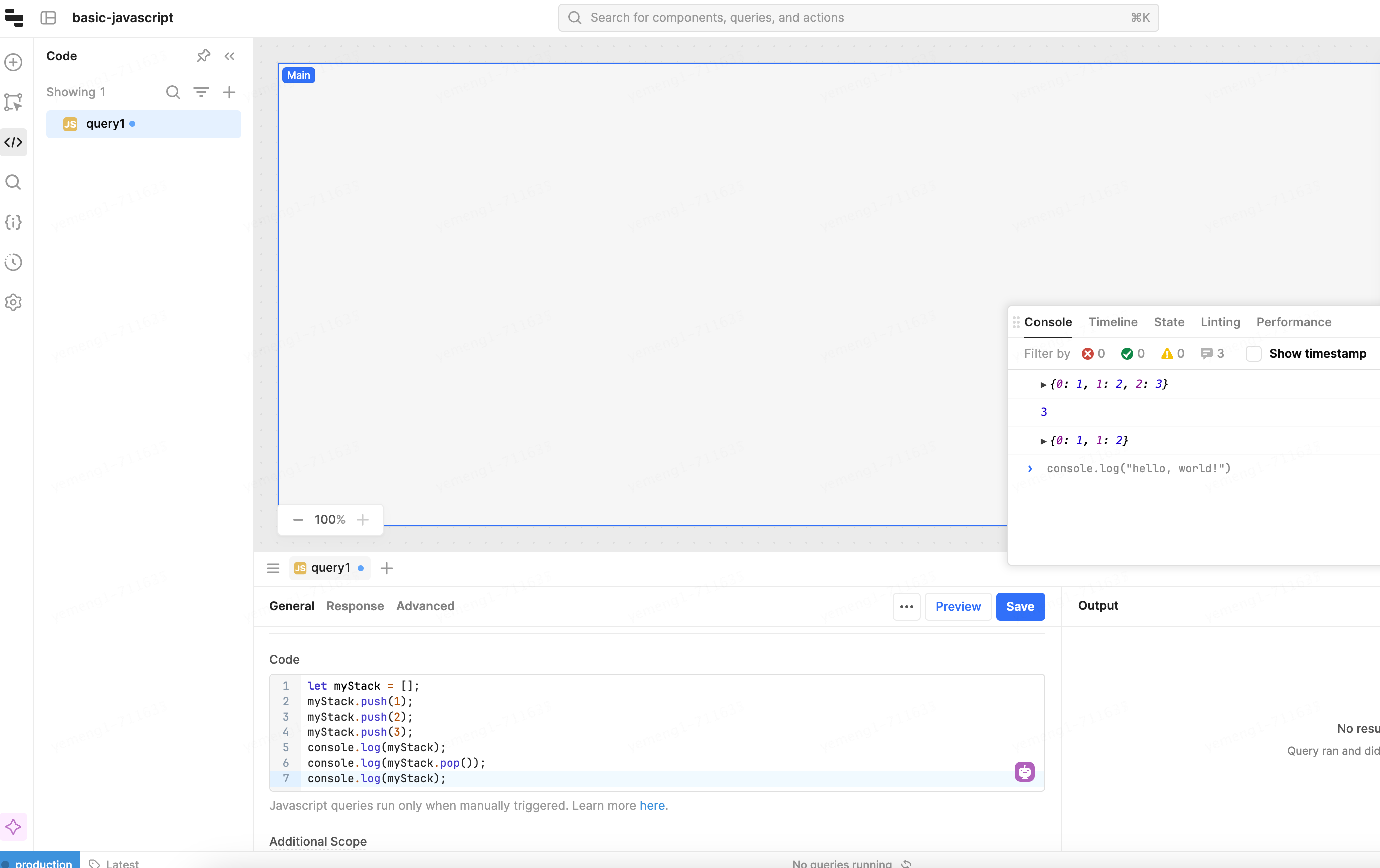Zoom out the canvas with the minus button
Image resolution: width=1380 pixels, height=868 pixels.
pyautogui.click(x=298, y=520)
